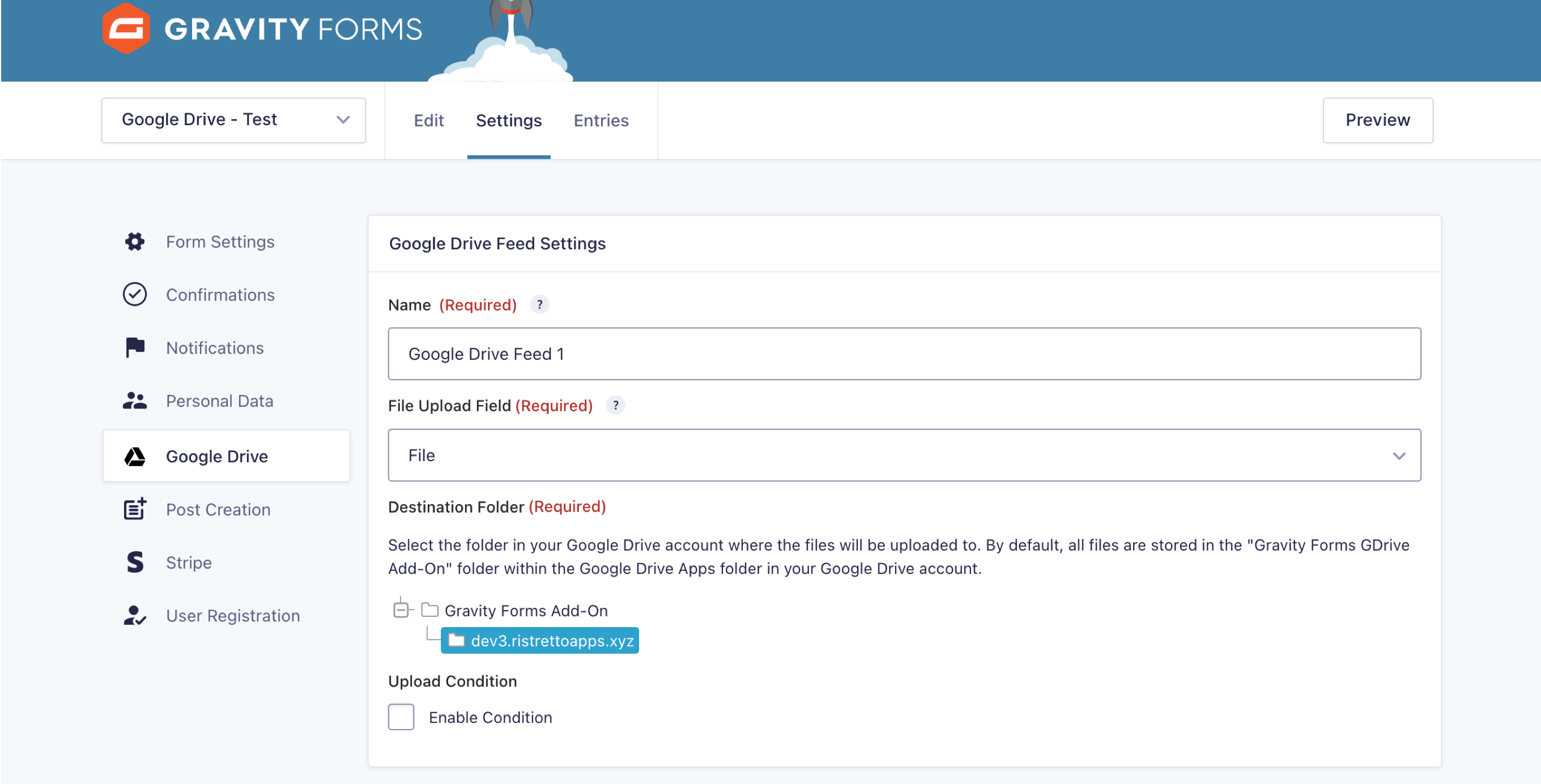Image resolution: width=1541 pixels, height=784 pixels.
Task: Enable the upload condition checkbox
Action: click(401, 717)
